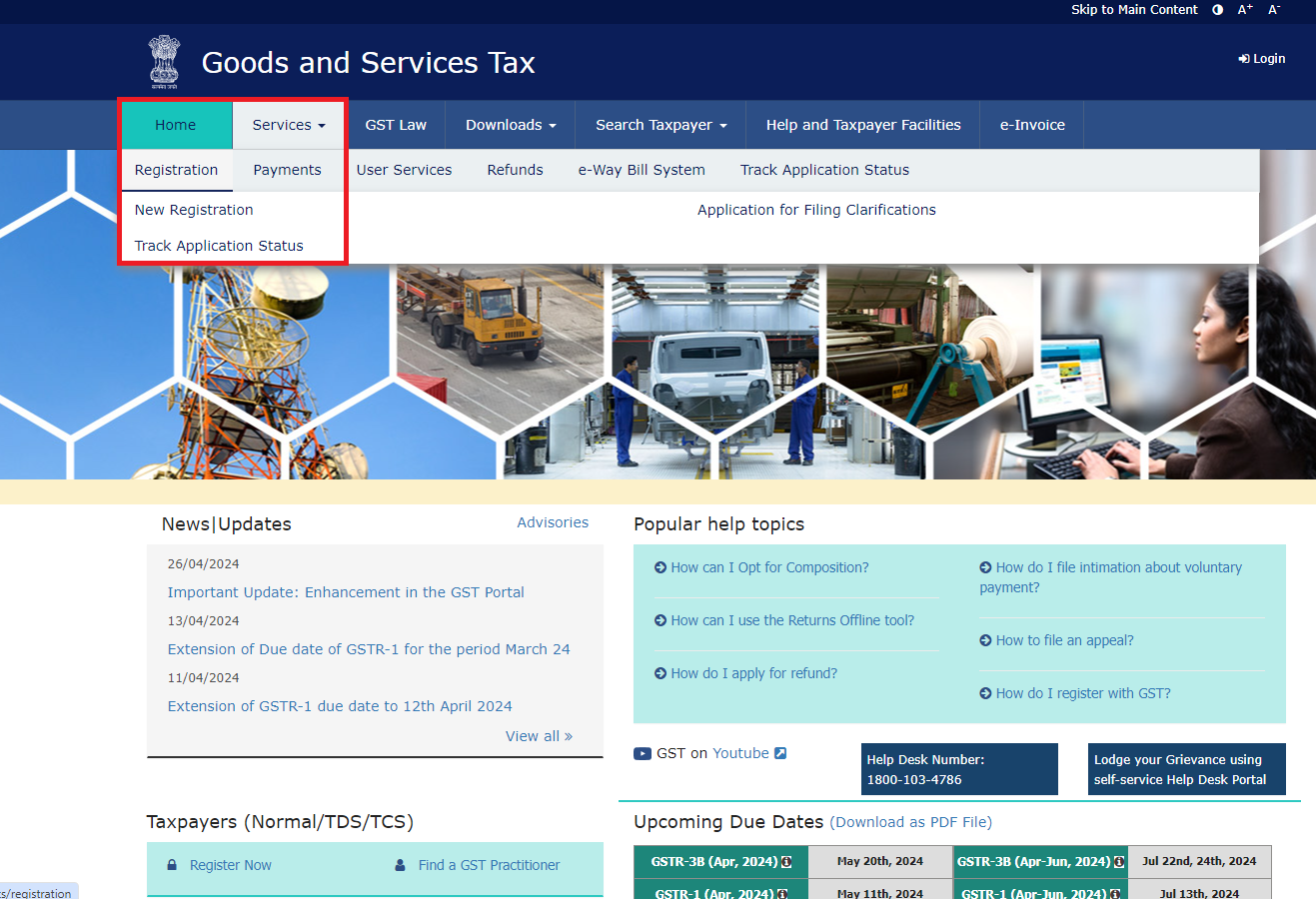Click the A- font decrease icon
Viewport: 1316px width, 899px height.
1273,9
